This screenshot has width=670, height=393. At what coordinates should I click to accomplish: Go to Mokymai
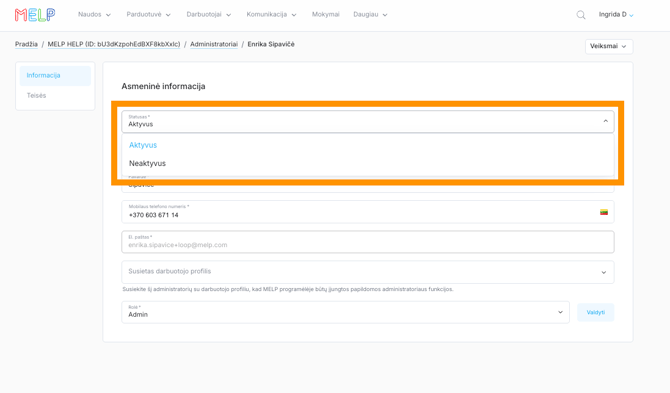click(326, 15)
